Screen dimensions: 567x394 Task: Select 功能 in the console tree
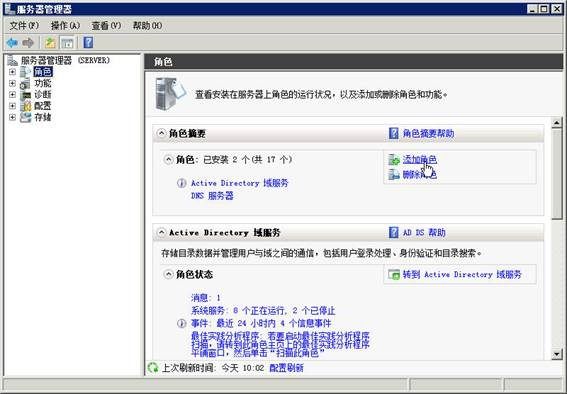coord(43,83)
